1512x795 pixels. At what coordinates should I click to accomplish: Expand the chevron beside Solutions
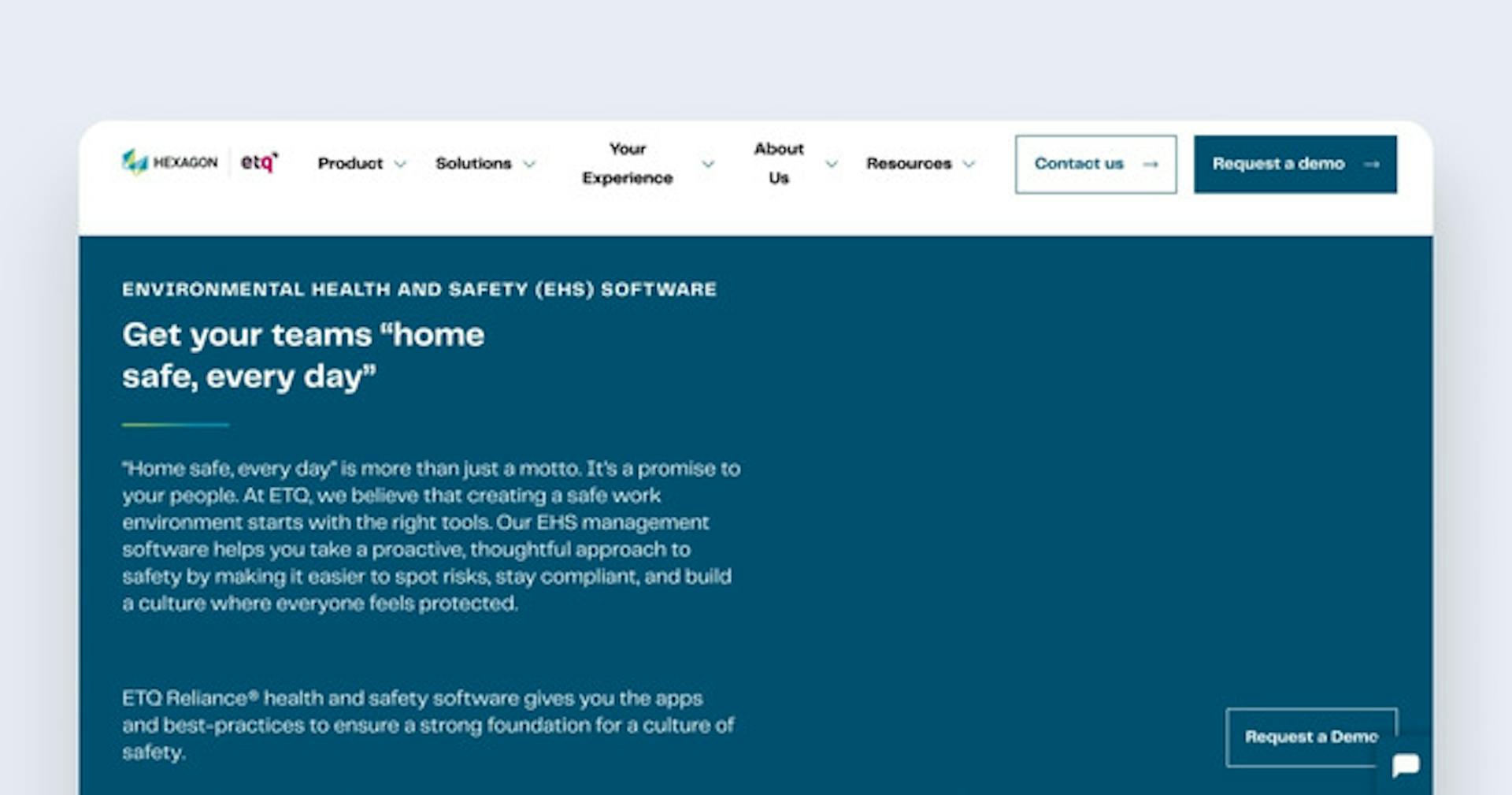click(x=529, y=164)
